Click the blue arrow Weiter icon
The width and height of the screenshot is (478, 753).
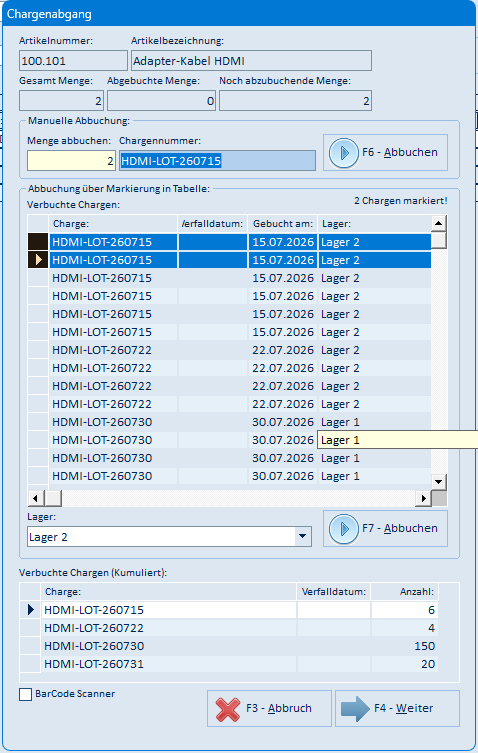click(355, 709)
